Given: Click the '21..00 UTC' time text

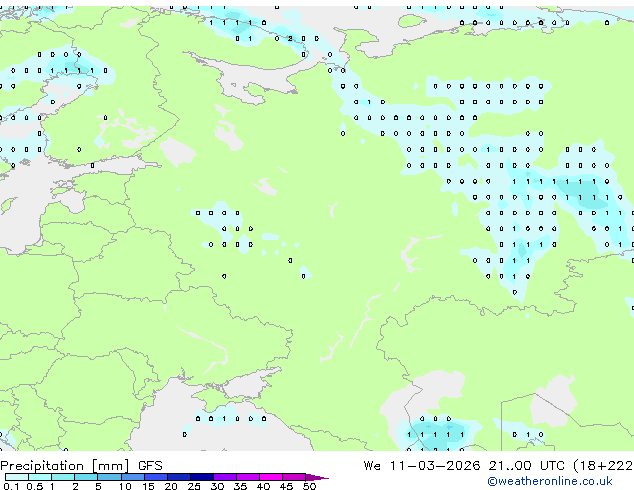Looking at the screenshot, I should [526, 466].
